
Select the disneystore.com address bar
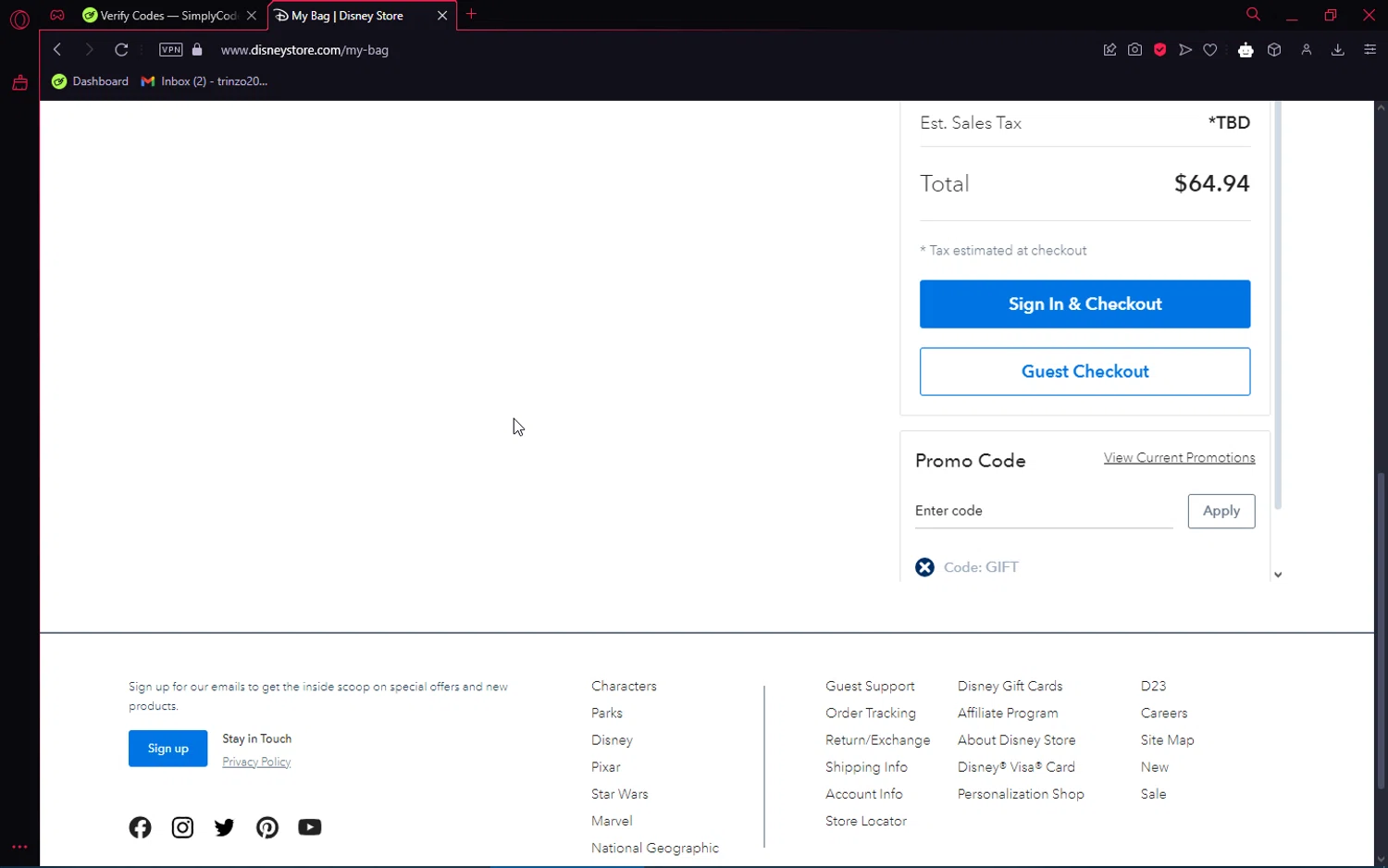click(x=304, y=50)
